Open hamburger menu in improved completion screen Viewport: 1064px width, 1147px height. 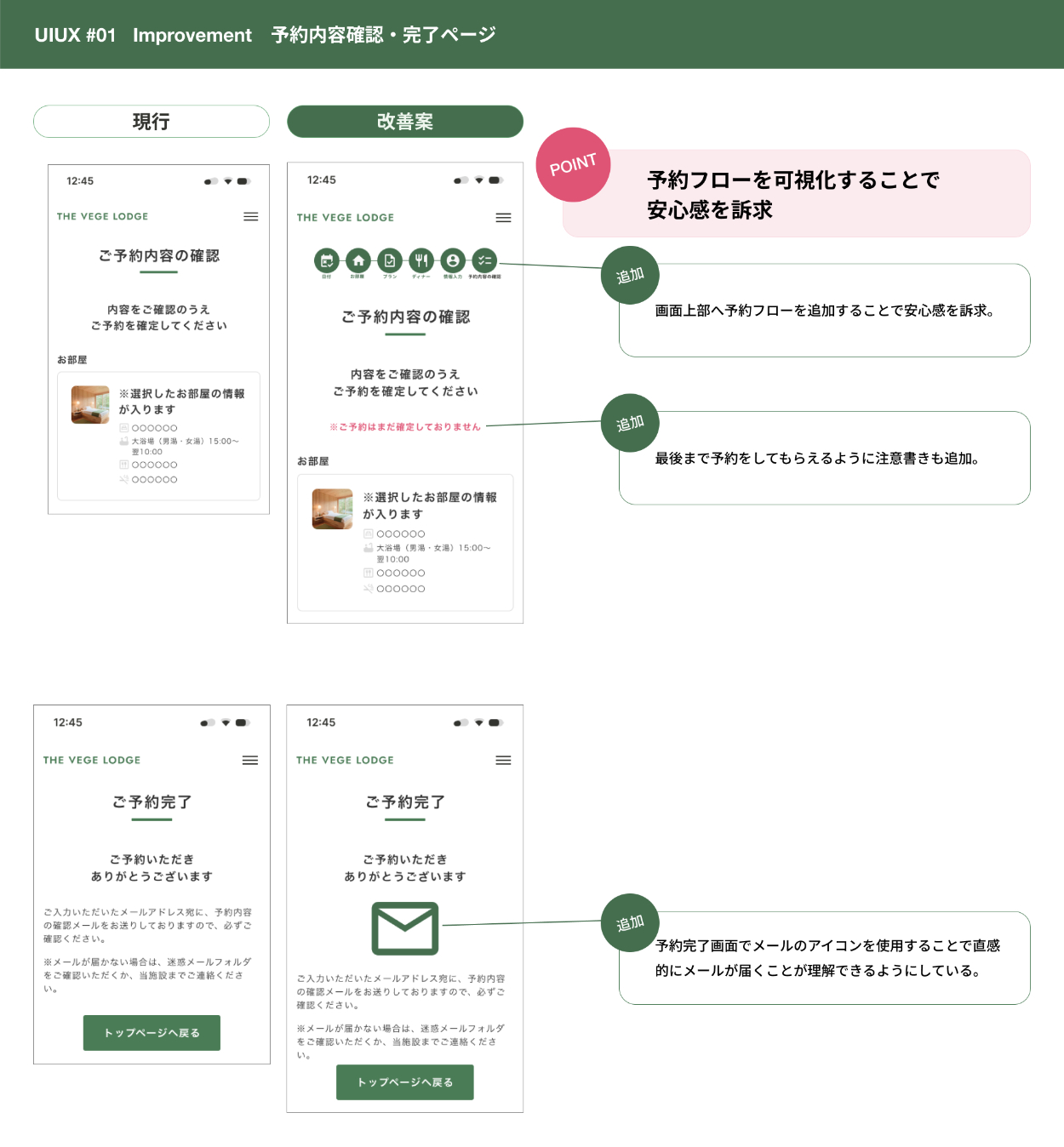point(503,761)
